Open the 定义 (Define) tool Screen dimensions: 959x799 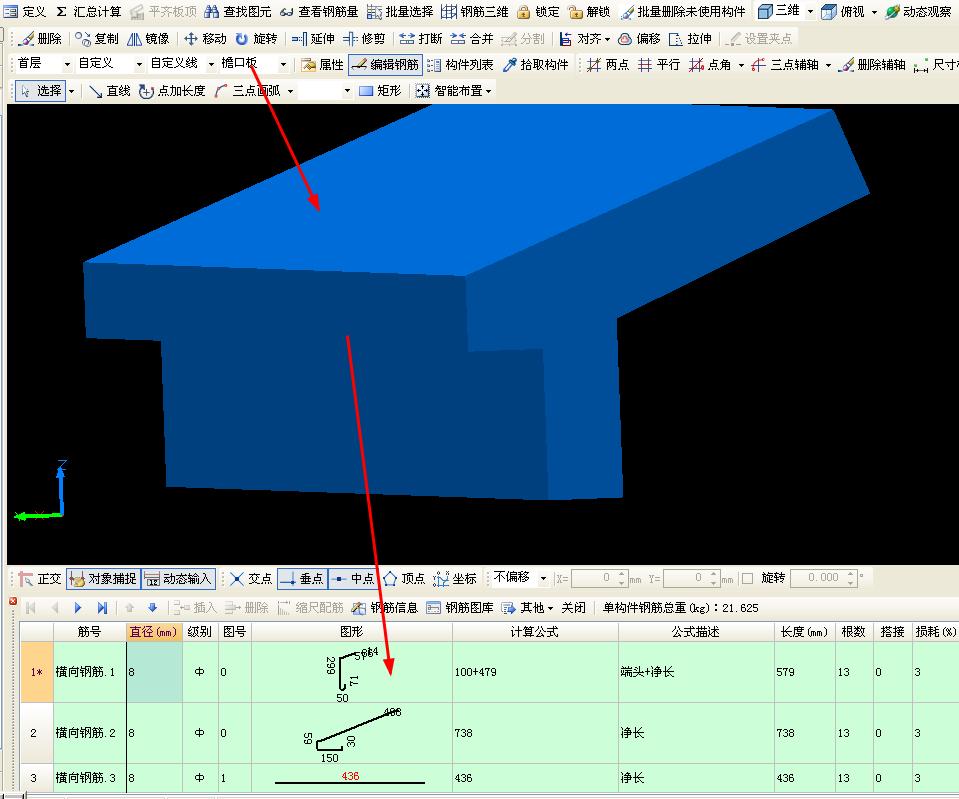[25, 12]
